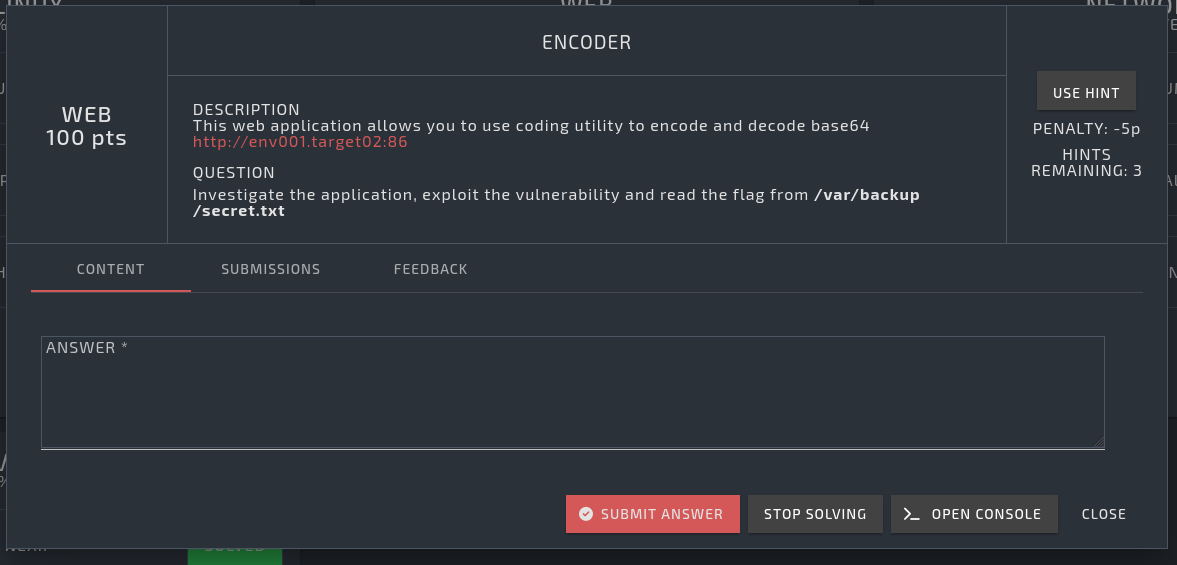
Task: Click the Description heading
Action: click(x=246, y=110)
